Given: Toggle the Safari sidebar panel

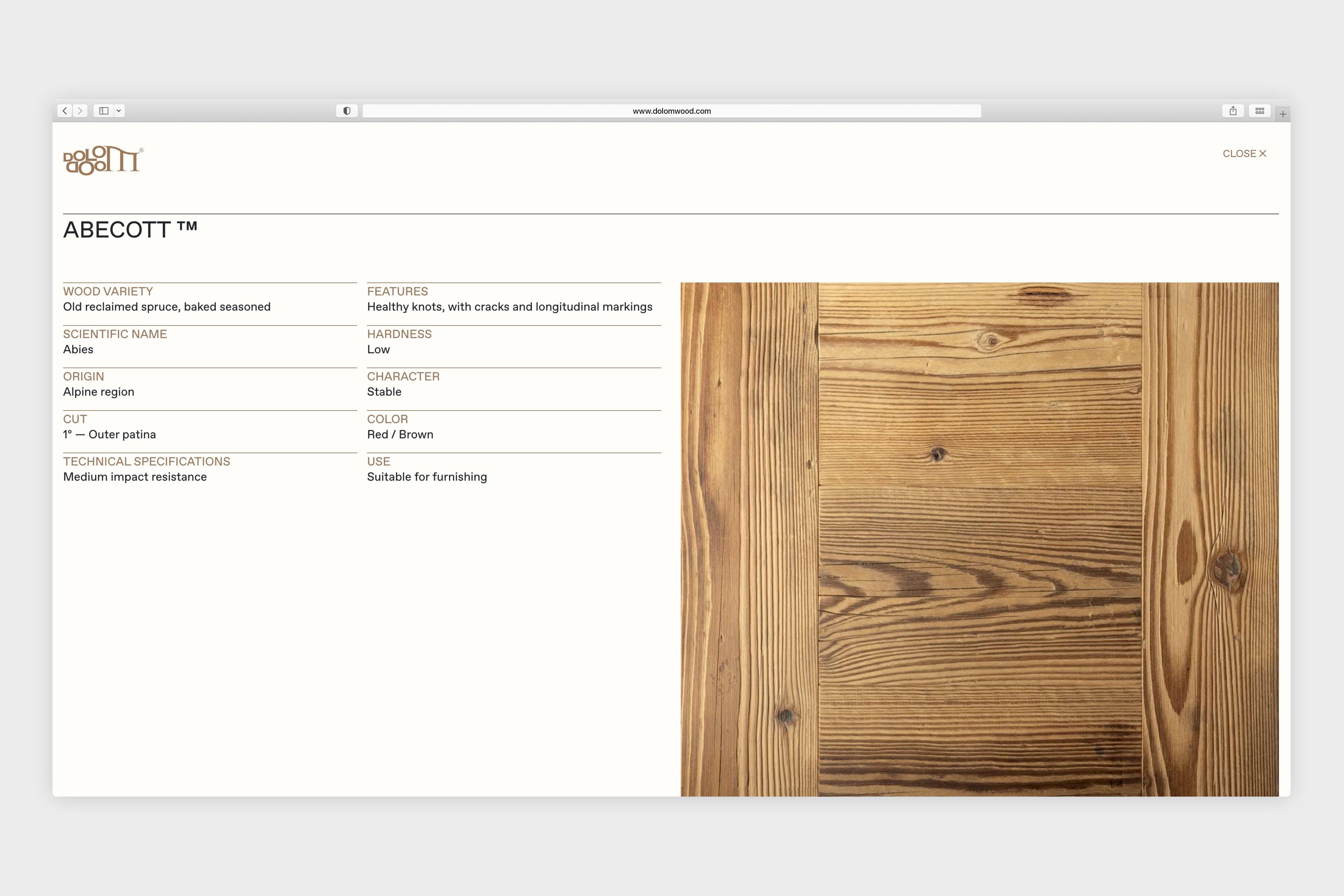Looking at the screenshot, I should coord(104,111).
